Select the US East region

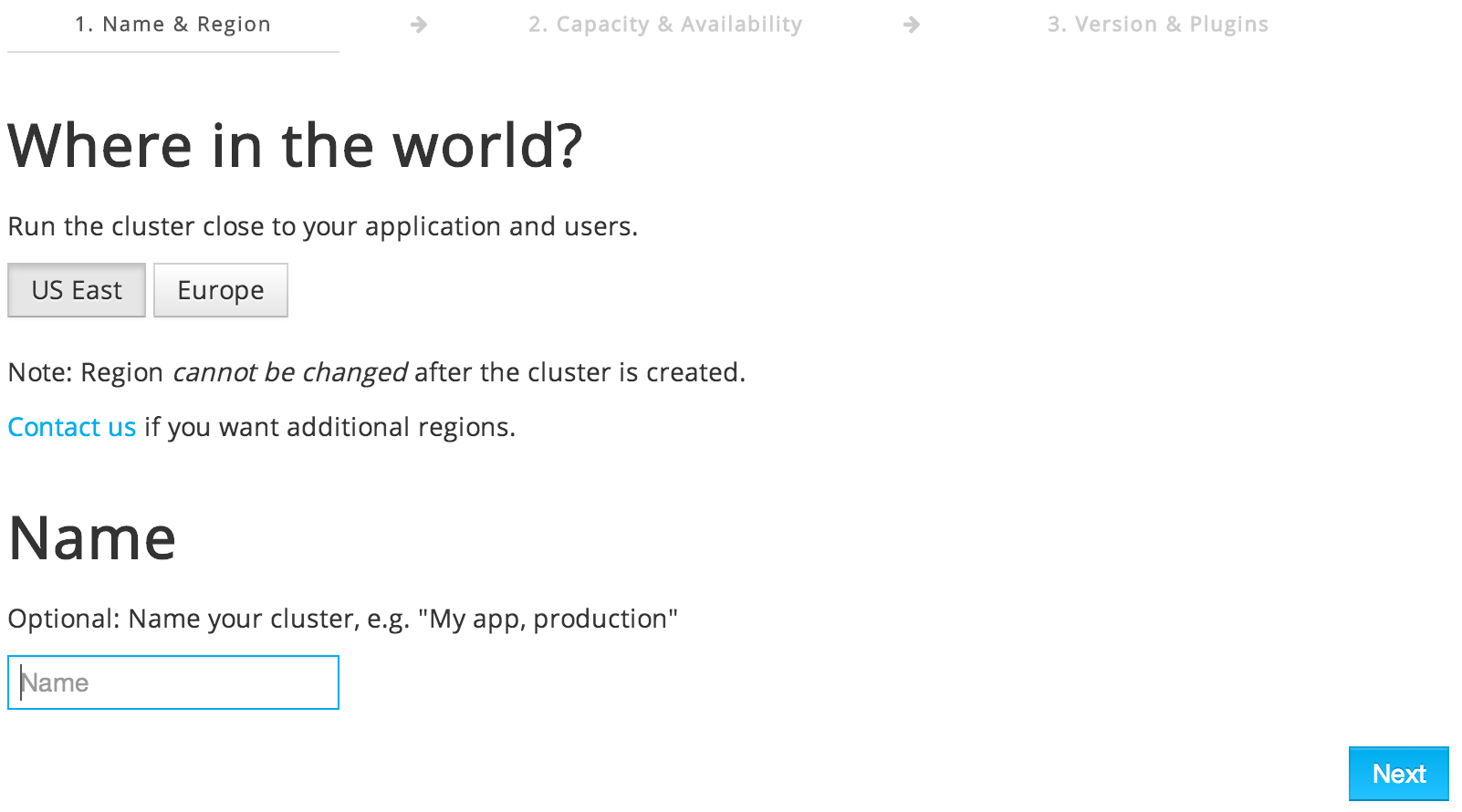click(x=77, y=290)
